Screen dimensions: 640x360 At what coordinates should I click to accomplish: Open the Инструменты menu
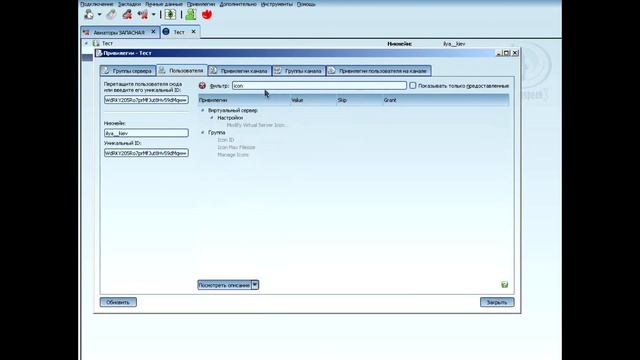[277, 4]
